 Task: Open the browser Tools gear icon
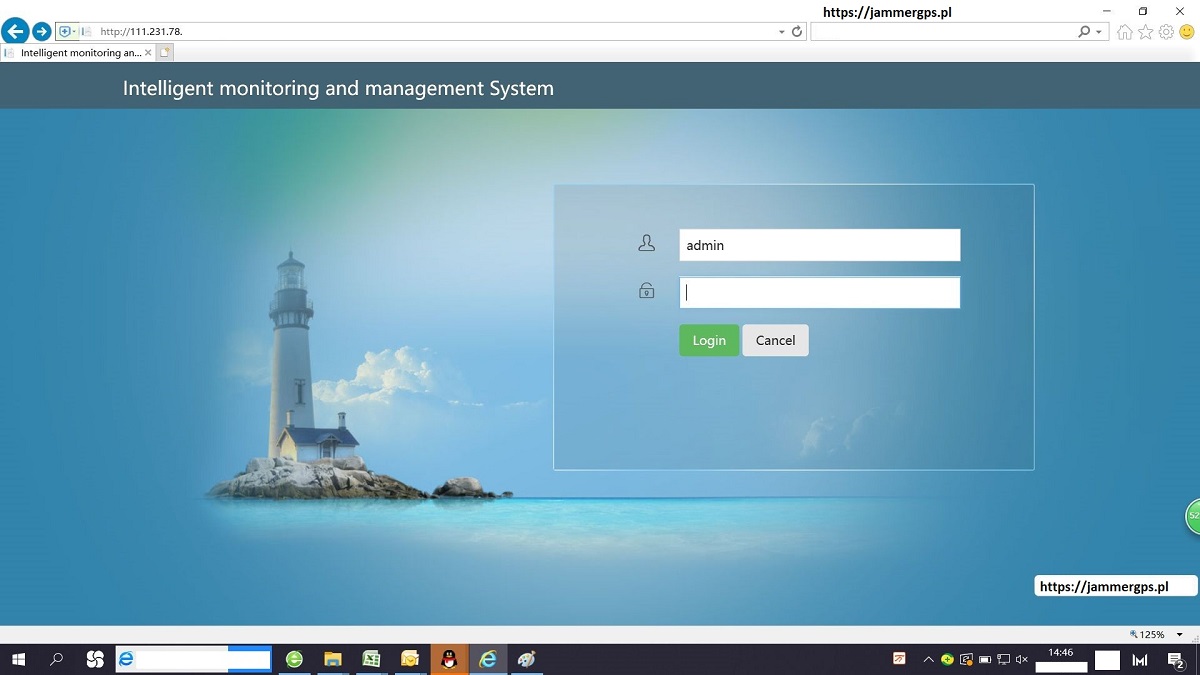coord(1166,32)
